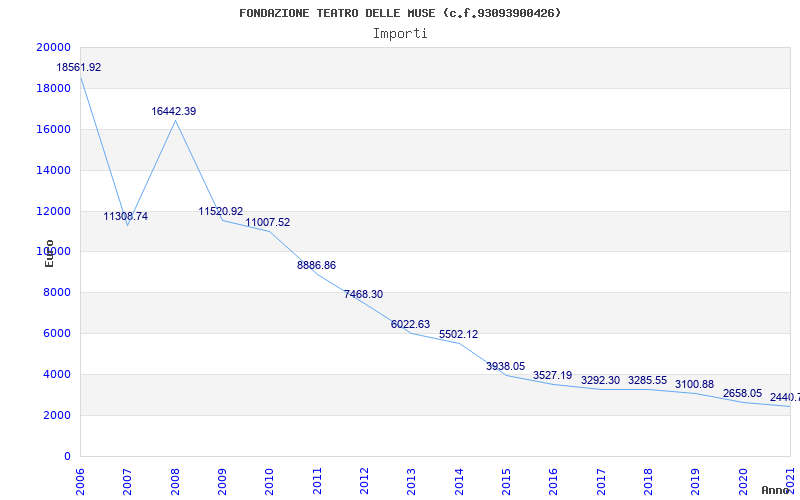Image resolution: width=800 pixels, height=500 pixels.
Task: Click the 4000 y-axis tick label
Action: [x=56, y=374]
